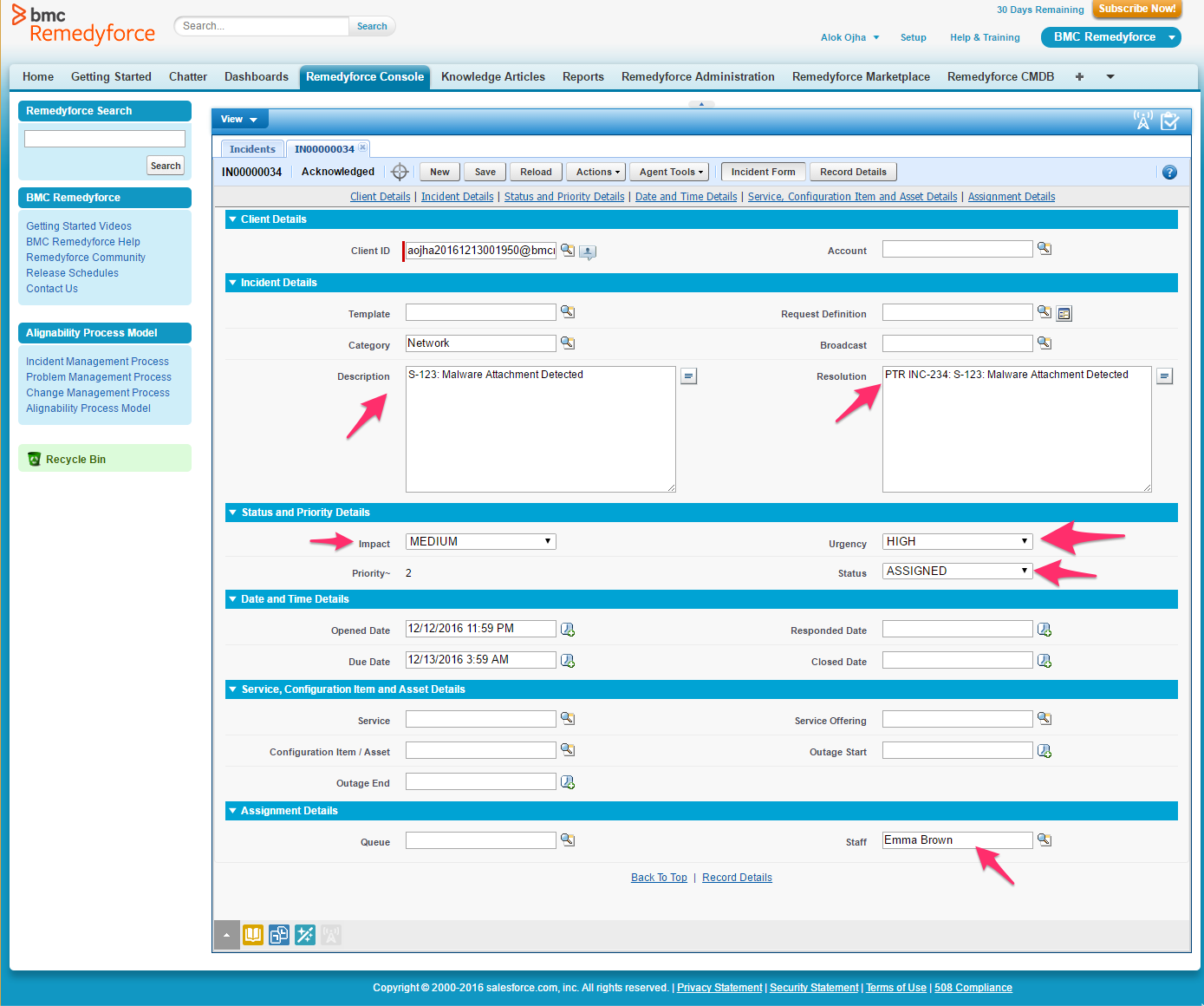Switch to Record Details view

853,172
